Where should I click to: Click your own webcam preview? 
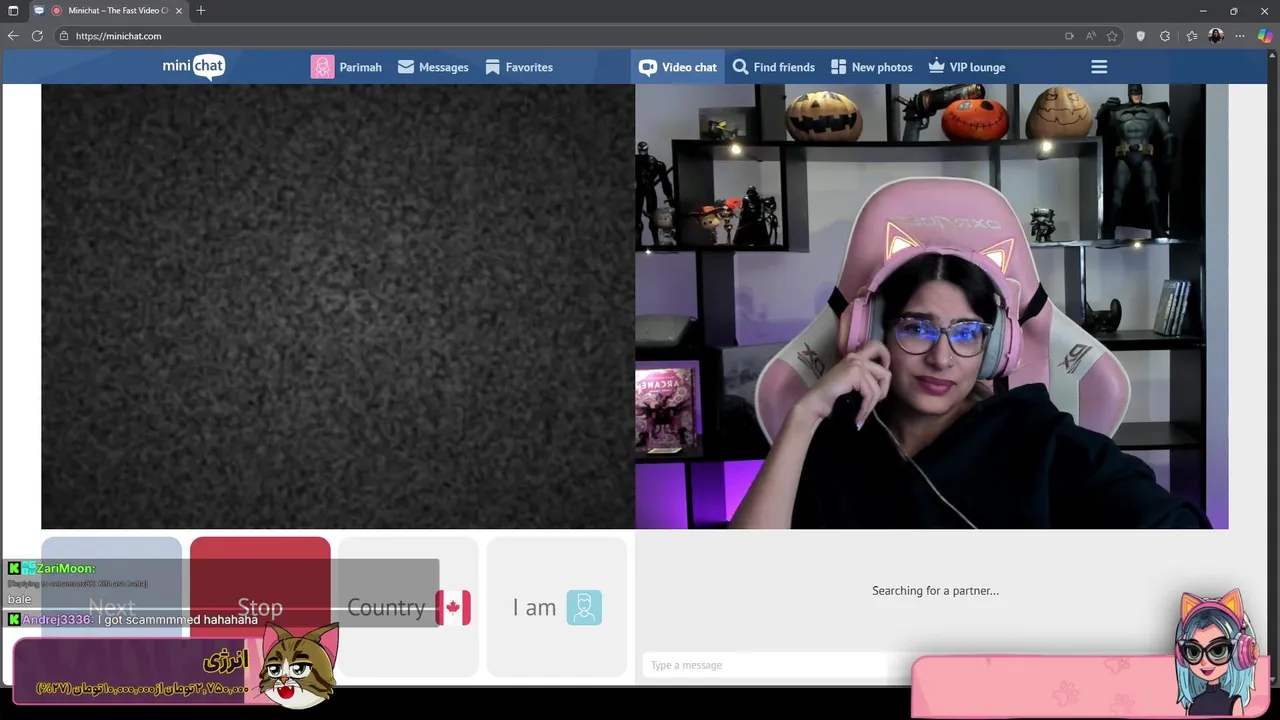coord(931,306)
